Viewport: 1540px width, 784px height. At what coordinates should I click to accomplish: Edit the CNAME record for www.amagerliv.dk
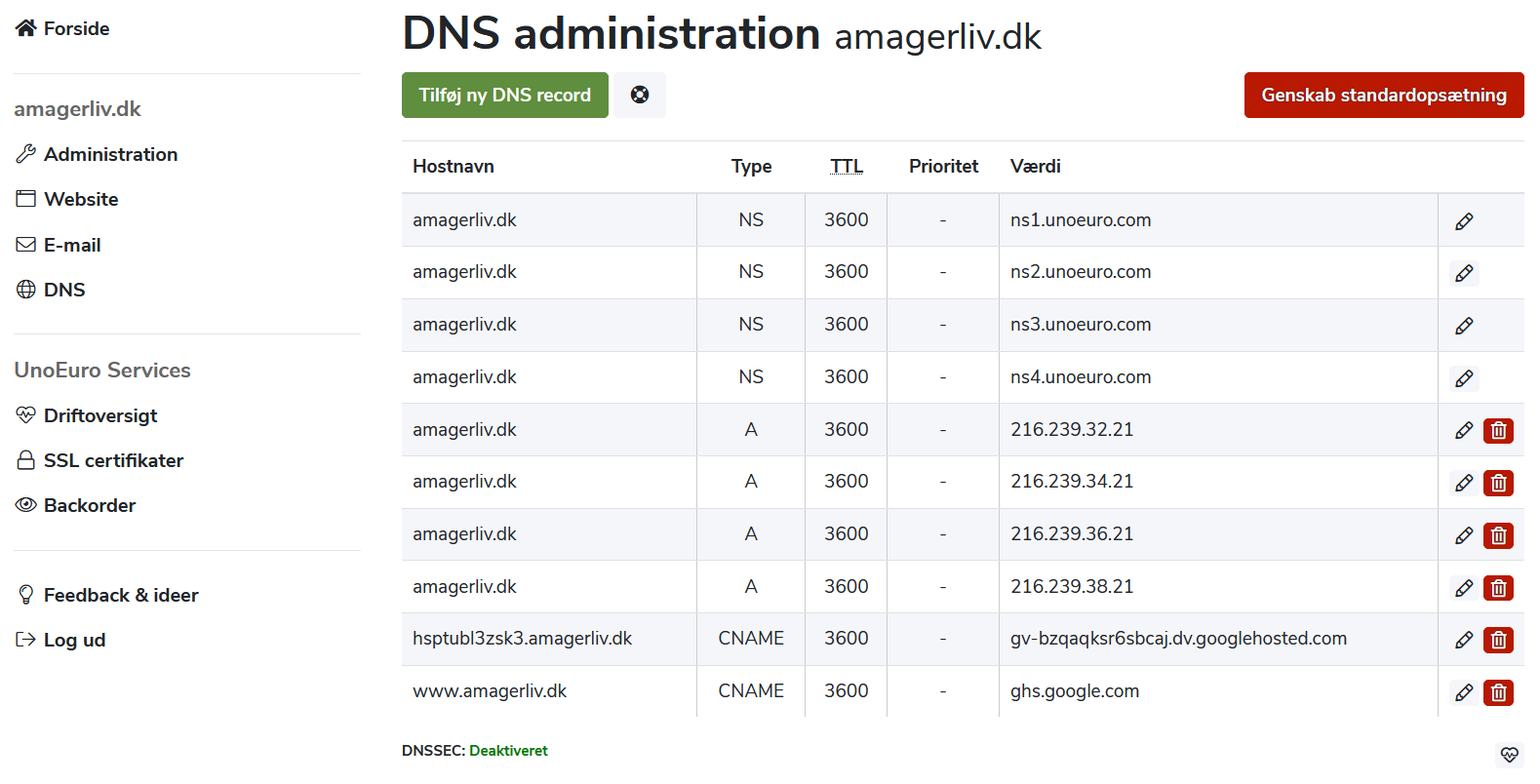point(1464,692)
